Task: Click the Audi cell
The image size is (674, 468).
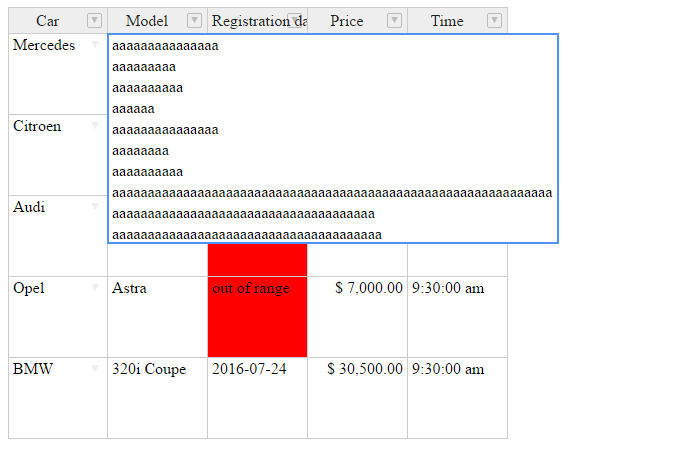Action: click(x=58, y=236)
